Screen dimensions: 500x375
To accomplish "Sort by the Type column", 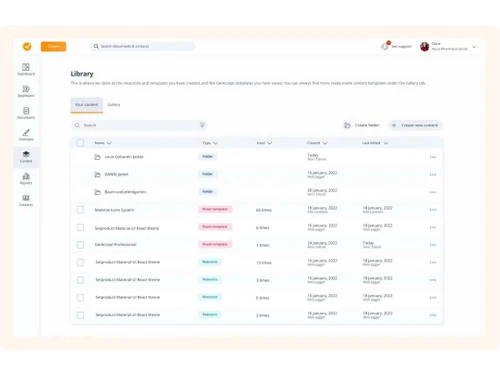I will click(x=210, y=143).
